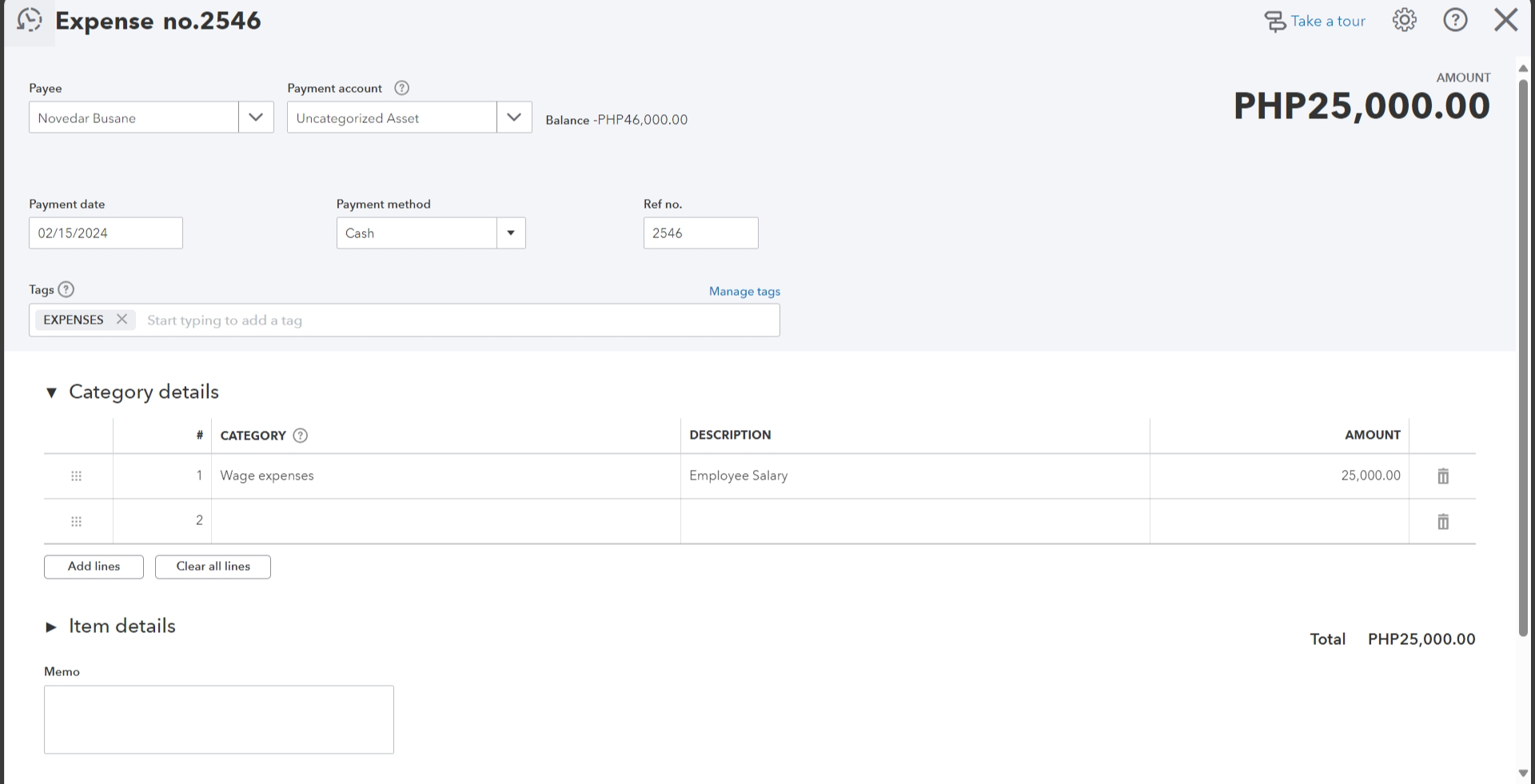The width and height of the screenshot is (1535, 784).
Task: Click the Total PHP25,000.00 value
Action: (x=1421, y=639)
